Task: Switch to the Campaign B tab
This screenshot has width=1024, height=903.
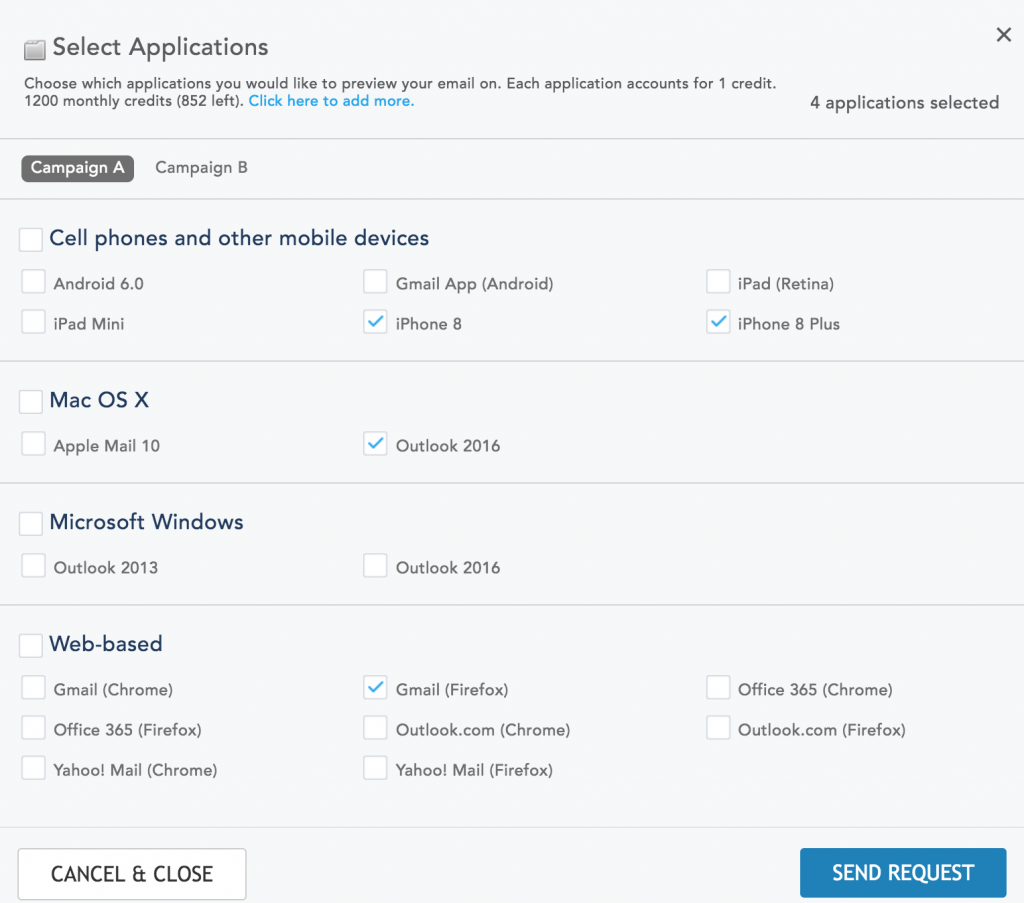Action: pyautogui.click(x=201, y=167)
